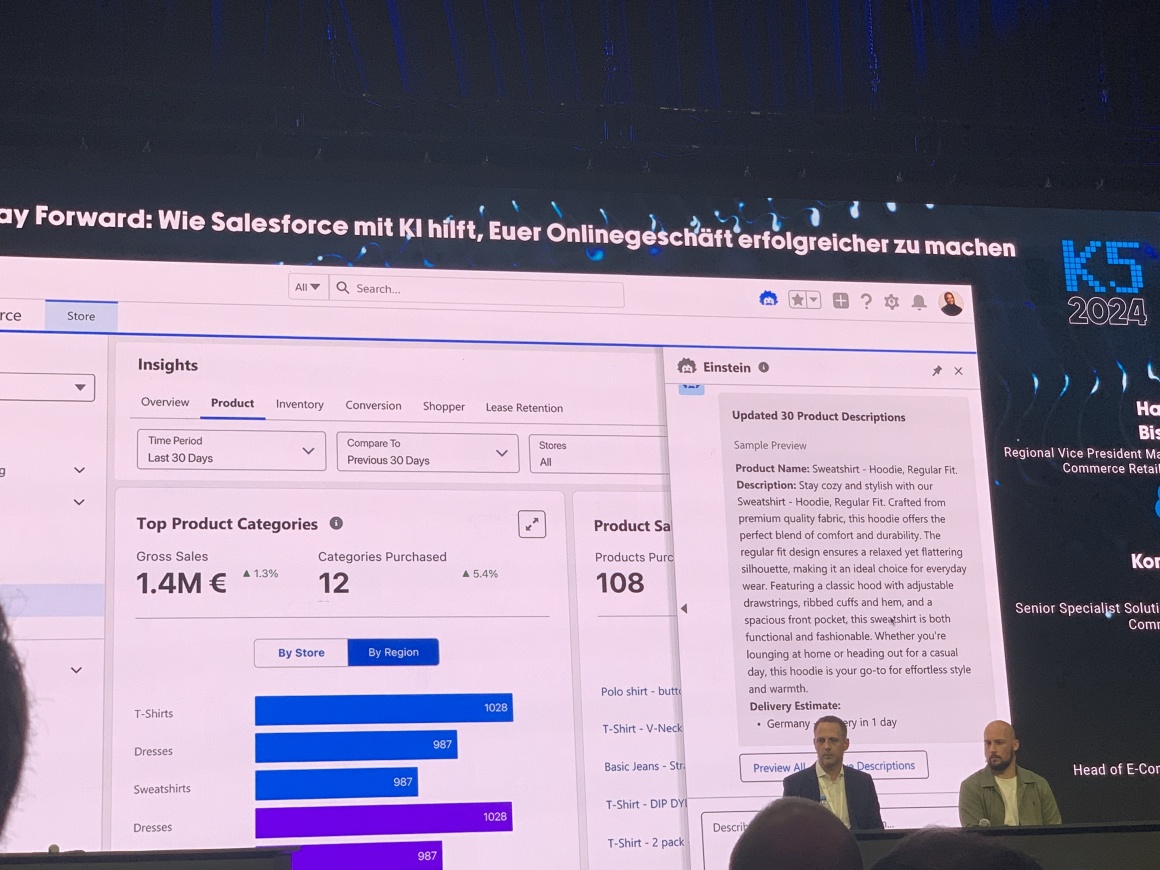Open the Overview insights tab
This screenshot has height=870, width=1160.
(165, 402)
